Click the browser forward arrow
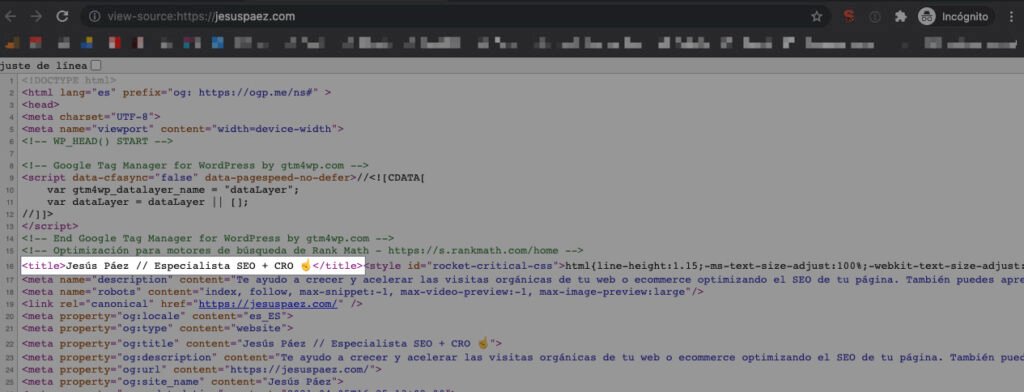The height and width of the screenshot is (392, 1024). pos(36,16)
